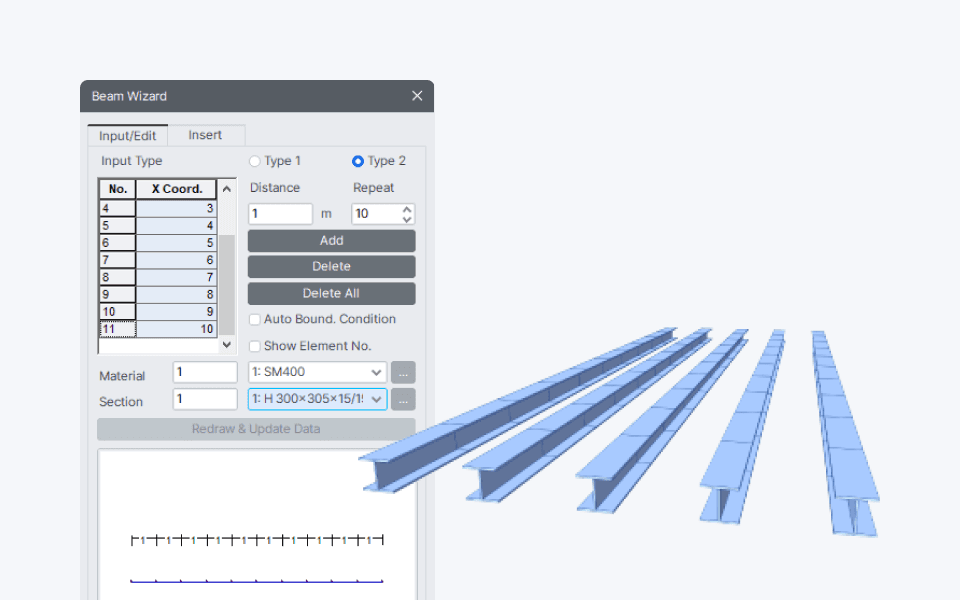The height and width of the screenshot is (600, 960).
Task: Click X Coord. cell in row 9
Action: [176, 294]
